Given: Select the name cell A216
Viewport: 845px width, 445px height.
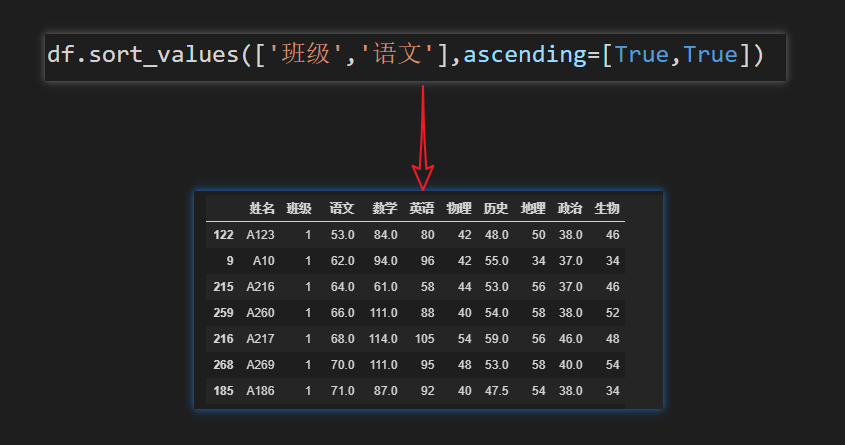Looking at the screenshot, I should click(260, 287).
